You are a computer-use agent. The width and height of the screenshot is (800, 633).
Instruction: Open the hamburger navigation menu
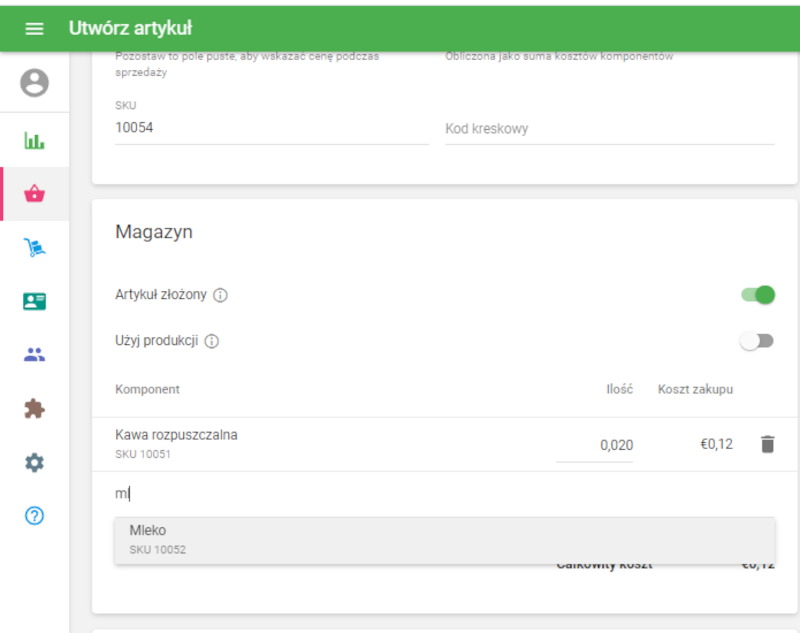coord(34,29)
